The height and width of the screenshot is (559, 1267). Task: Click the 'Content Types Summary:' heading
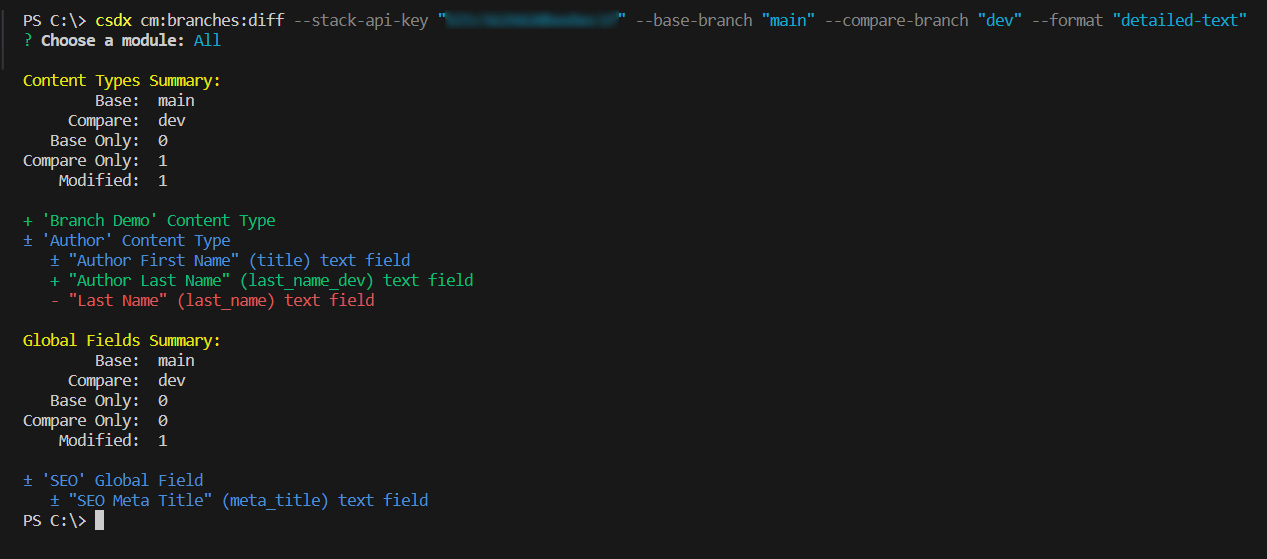coord(122,80)
